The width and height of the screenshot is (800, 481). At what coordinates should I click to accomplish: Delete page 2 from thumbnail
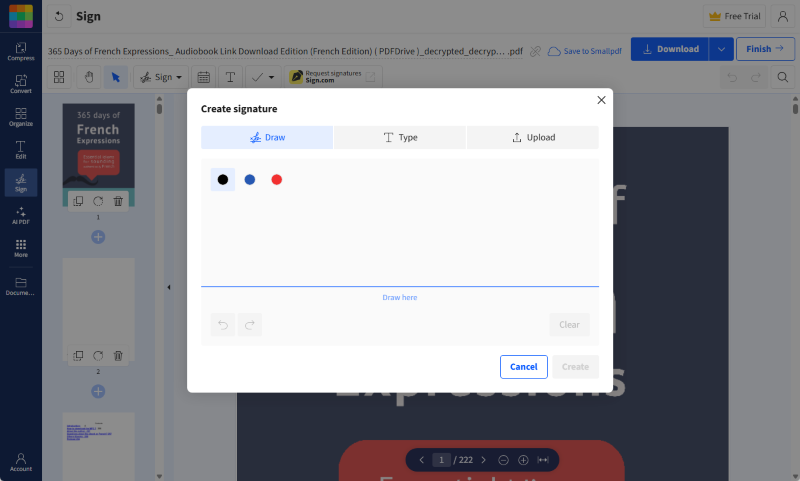[118, 356]
